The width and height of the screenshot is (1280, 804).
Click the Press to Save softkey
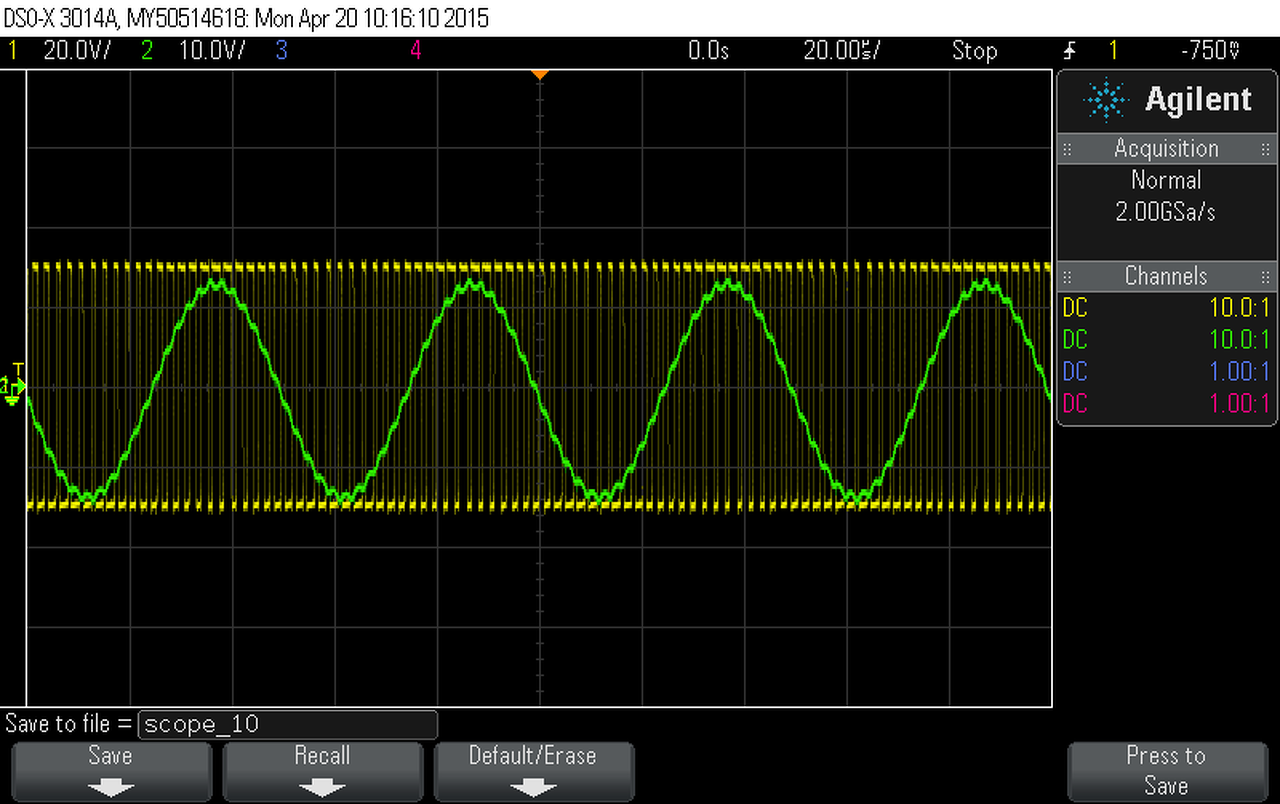point(1167,771)
